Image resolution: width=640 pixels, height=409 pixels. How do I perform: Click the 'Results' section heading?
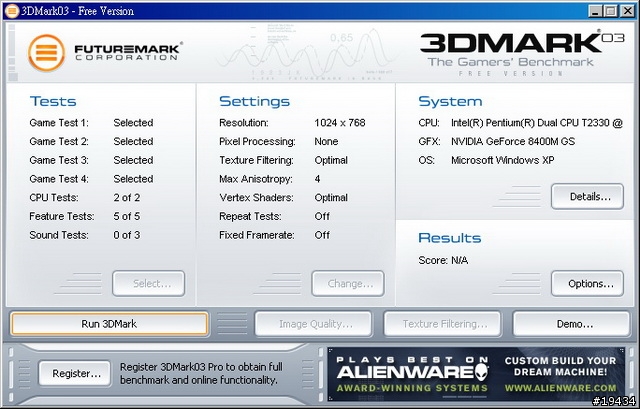click(x=450, y=238)
